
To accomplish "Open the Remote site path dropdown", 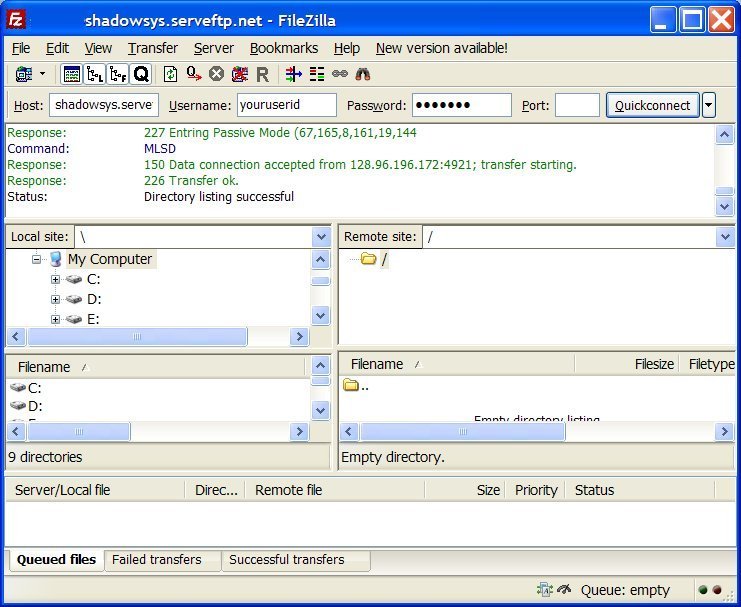I will (x=725, y=237).
